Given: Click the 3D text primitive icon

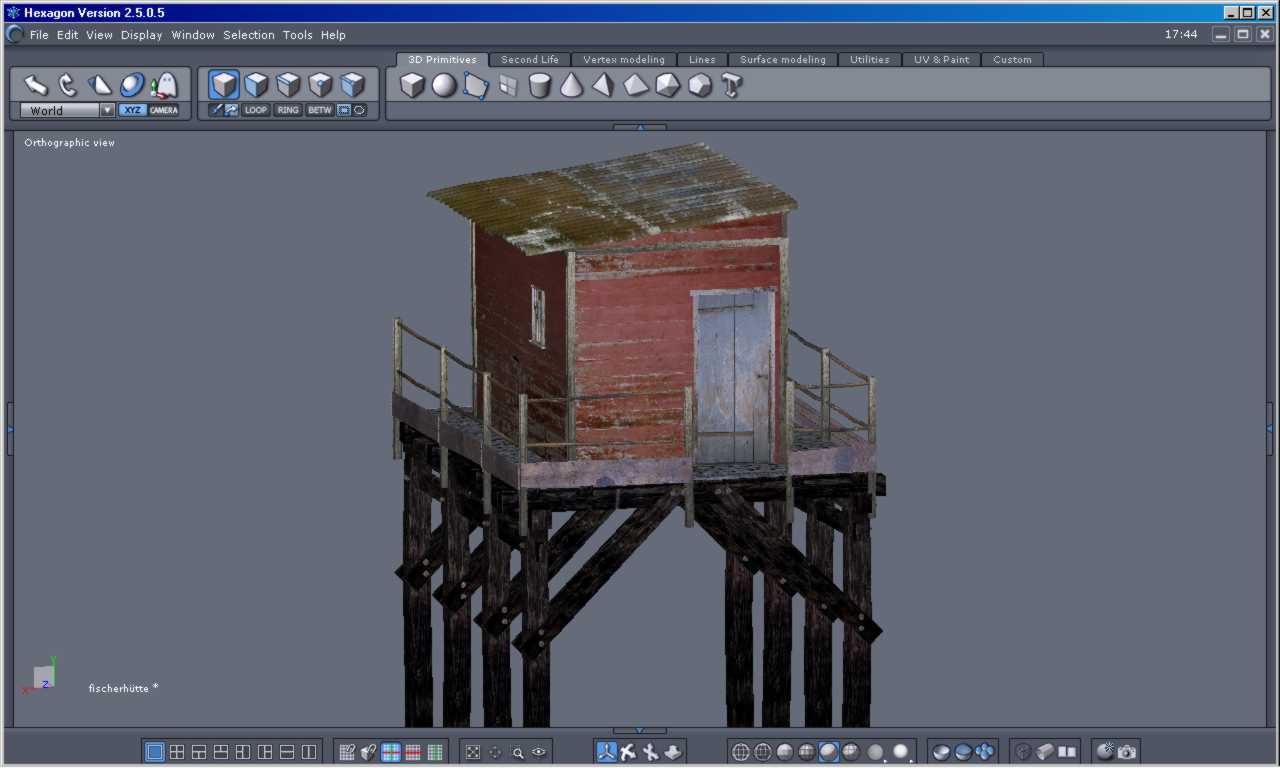Looking at the screenshot, I should tap(732, 85).
